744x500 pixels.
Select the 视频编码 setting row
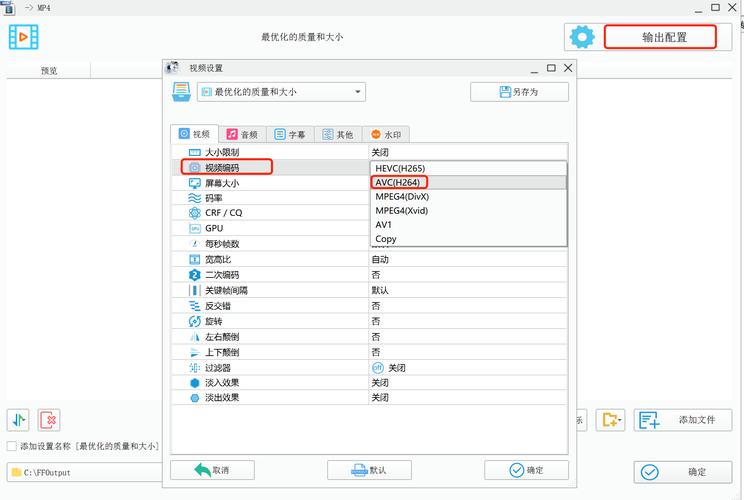coord(270,167)
